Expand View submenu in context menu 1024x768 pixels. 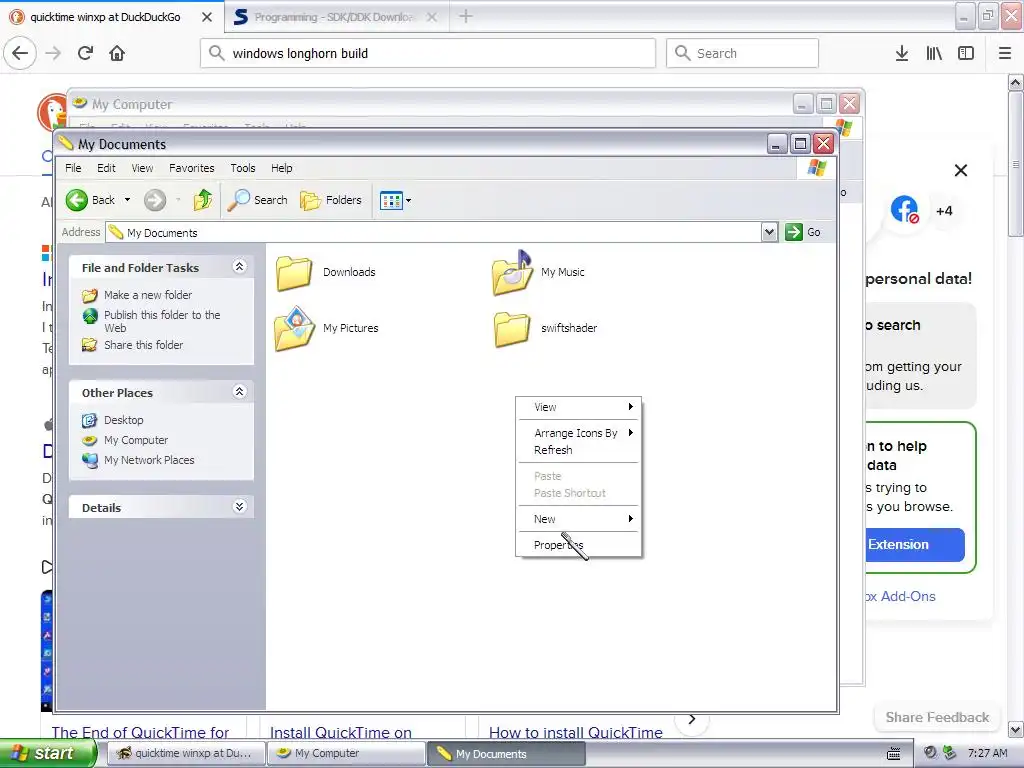[x=578, y=407]
